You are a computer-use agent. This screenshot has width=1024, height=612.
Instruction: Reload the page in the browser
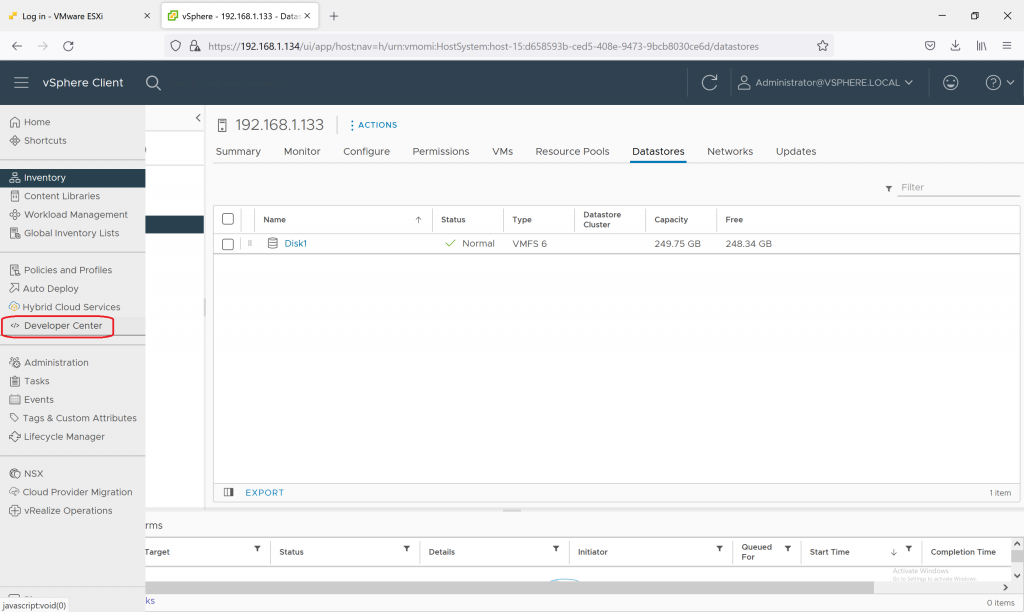click(x=68, y=46)
